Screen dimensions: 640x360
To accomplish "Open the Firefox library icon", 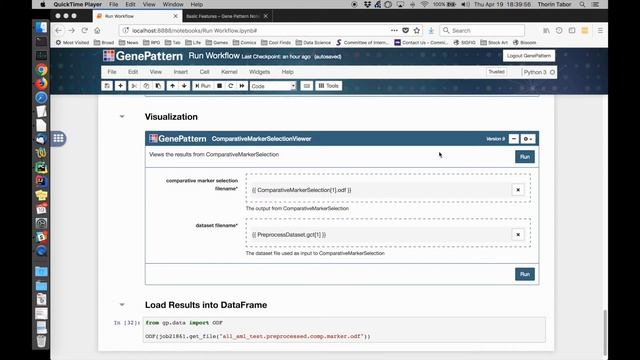I will [x=546, y=31].
